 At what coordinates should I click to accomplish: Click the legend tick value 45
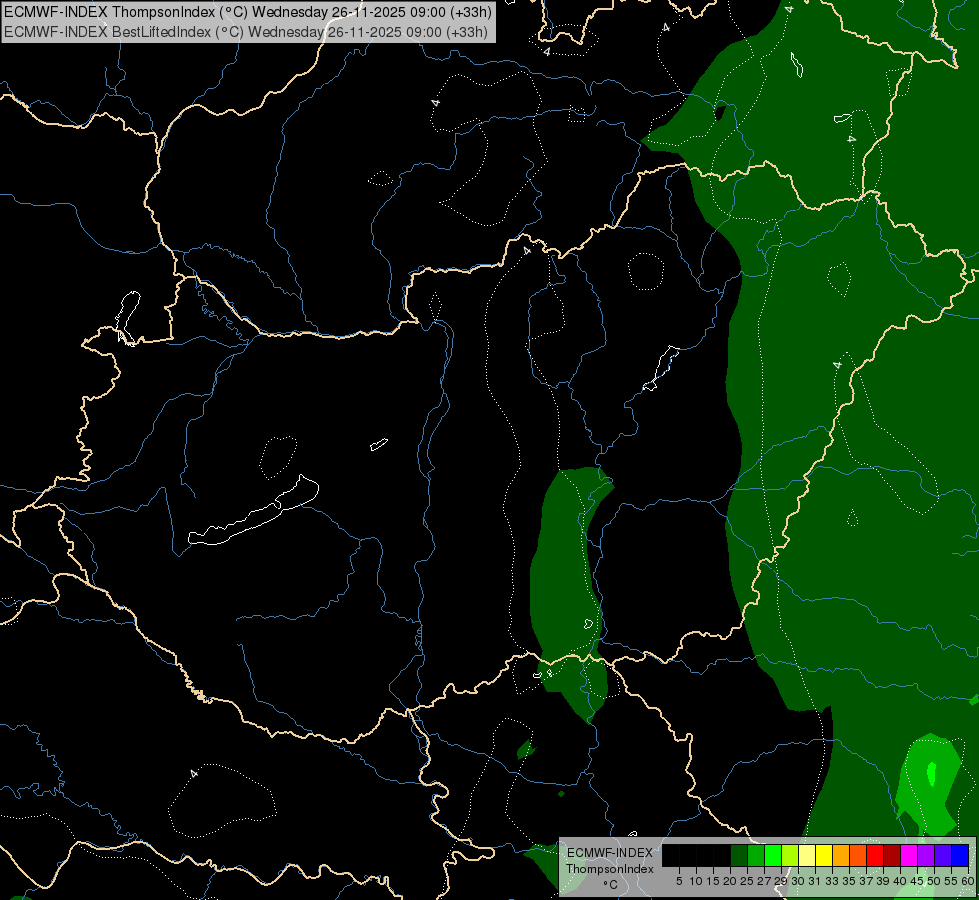coord(917,881)
